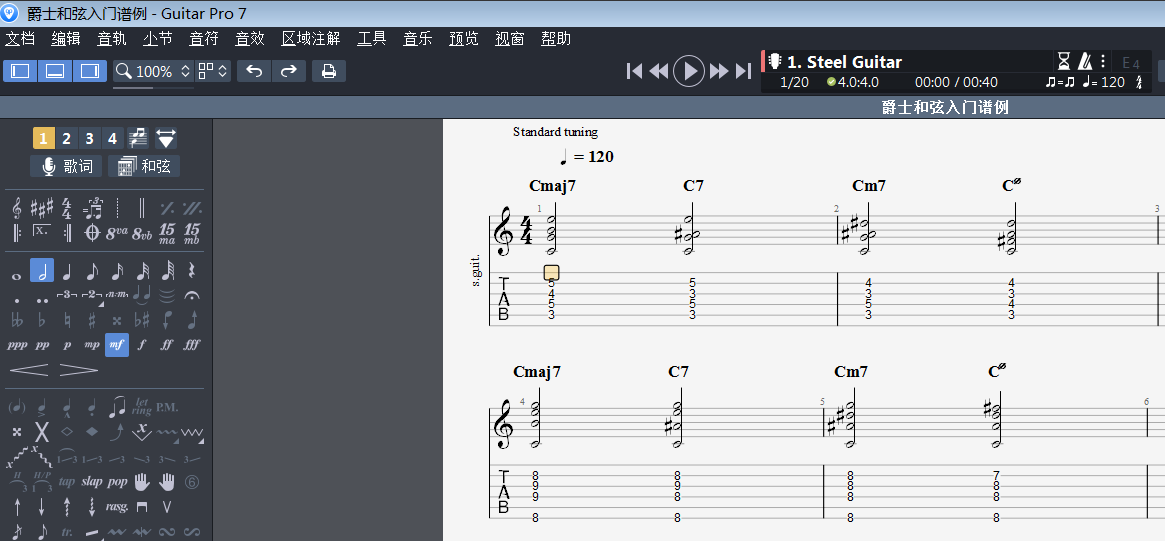Insert a treble clef change

pos(16,207)
